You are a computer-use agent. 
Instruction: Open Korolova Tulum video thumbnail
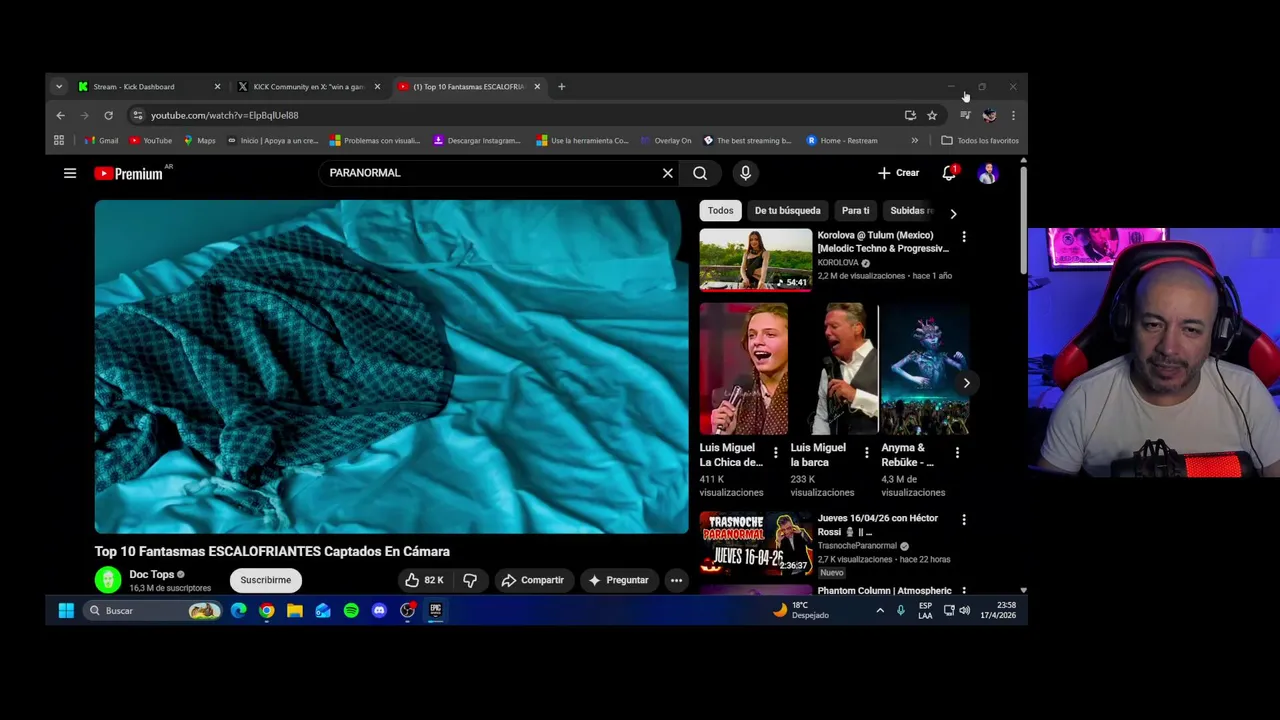coord(756,260)
